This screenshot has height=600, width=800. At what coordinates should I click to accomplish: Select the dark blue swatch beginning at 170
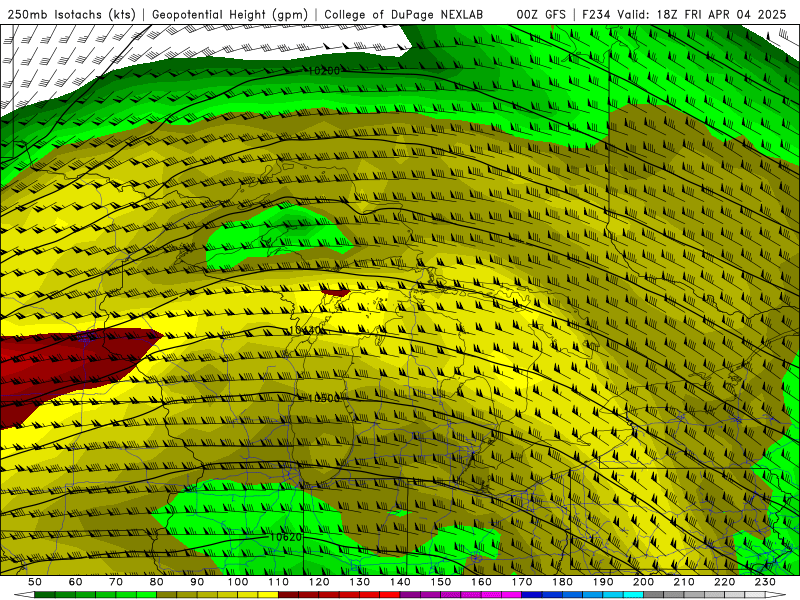[532, 594]
